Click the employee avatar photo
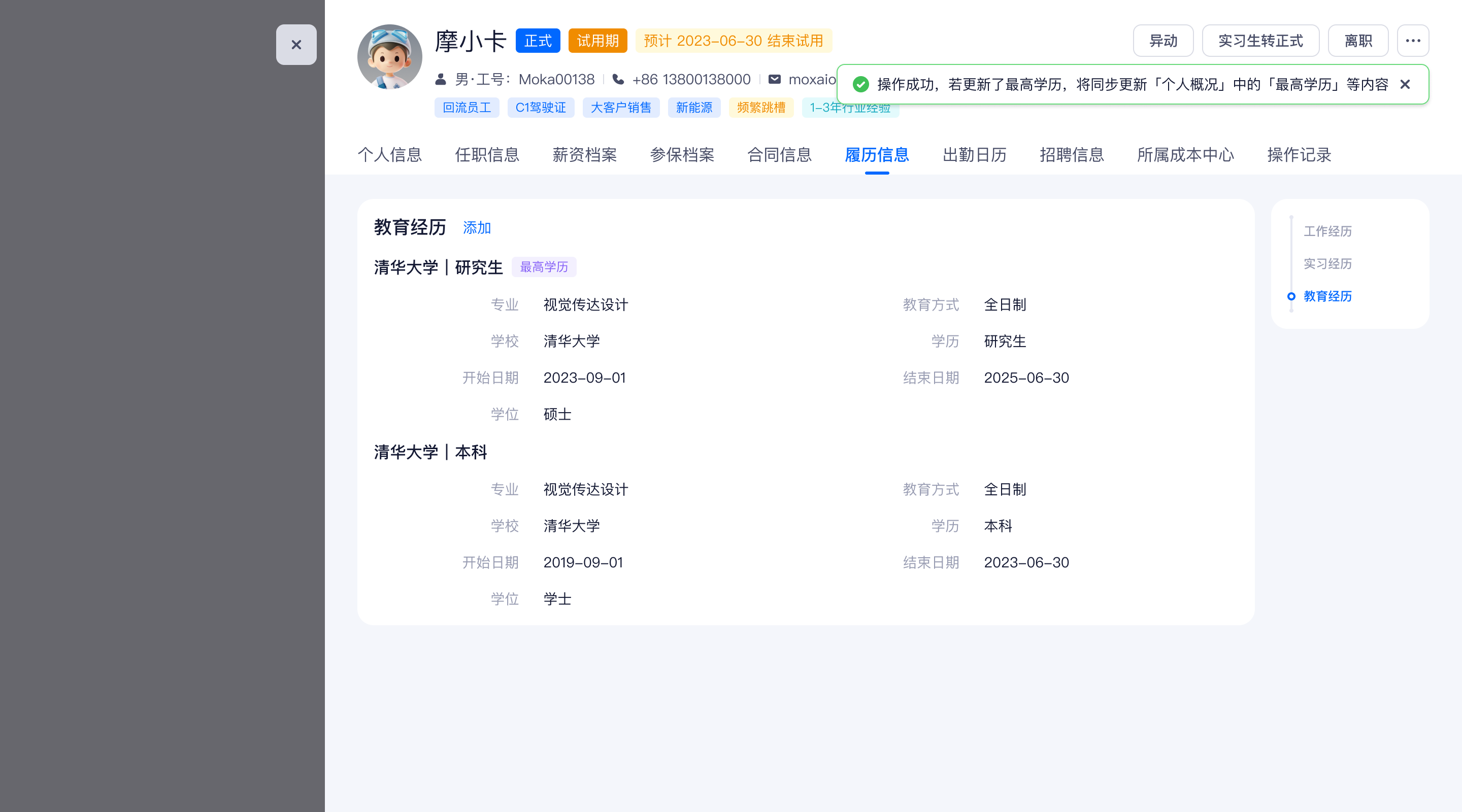 (x=389, y=57)
